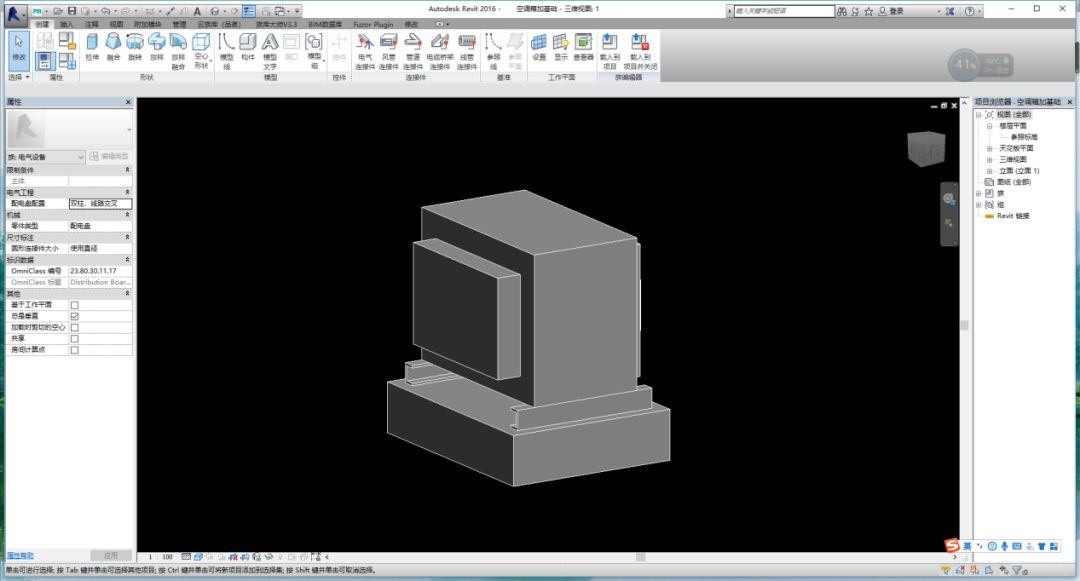Image resolution: width=1080 pixels, height=581 pixels.
Task: Select the 融合 (Blend) tool
Action: pyautogui.click(x=113, y=49)
